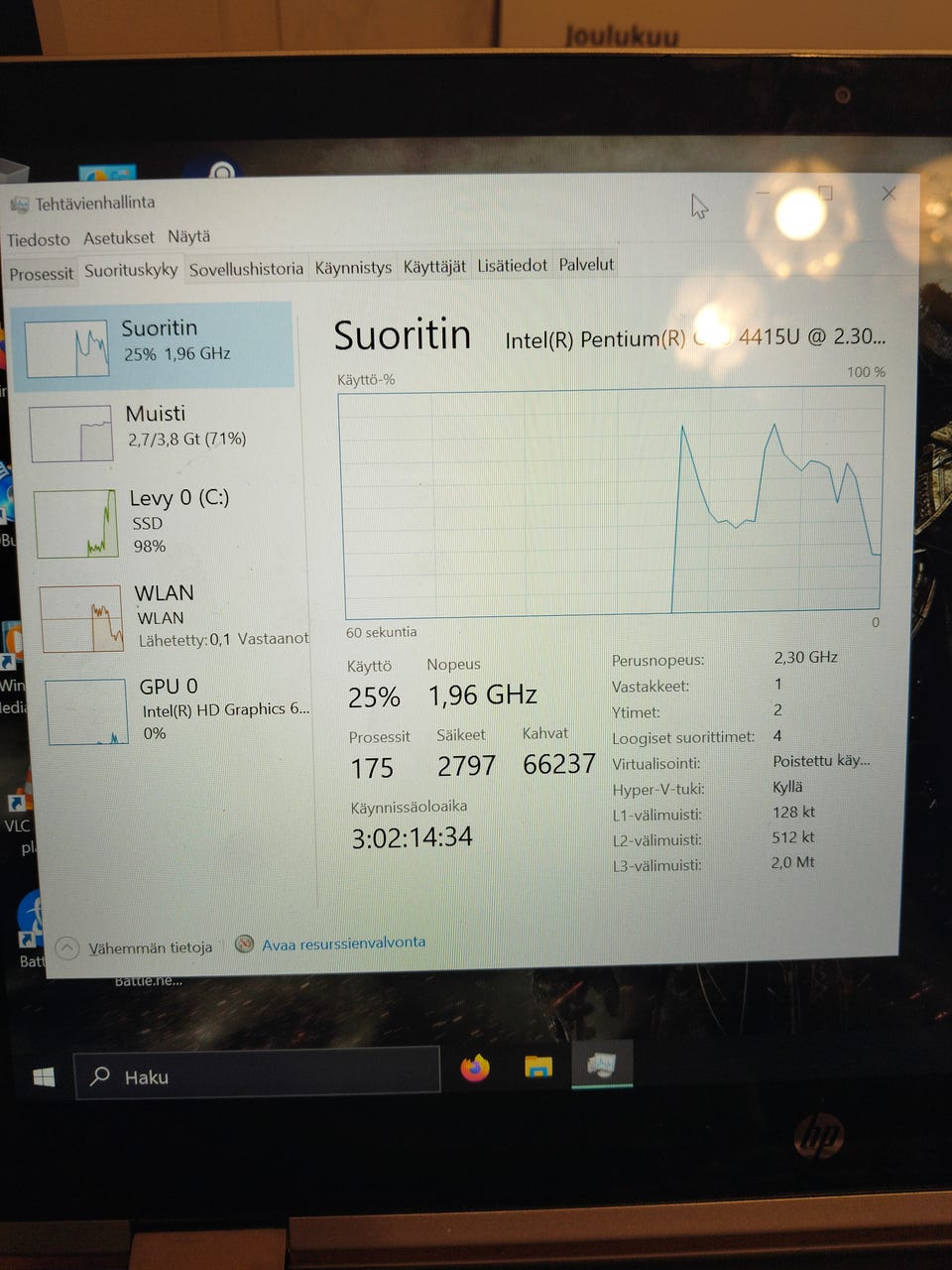Viewport: 952px width, 1270px height.
Task: Click the uptime value 3:02:14:34
Action: pos(412,837)
